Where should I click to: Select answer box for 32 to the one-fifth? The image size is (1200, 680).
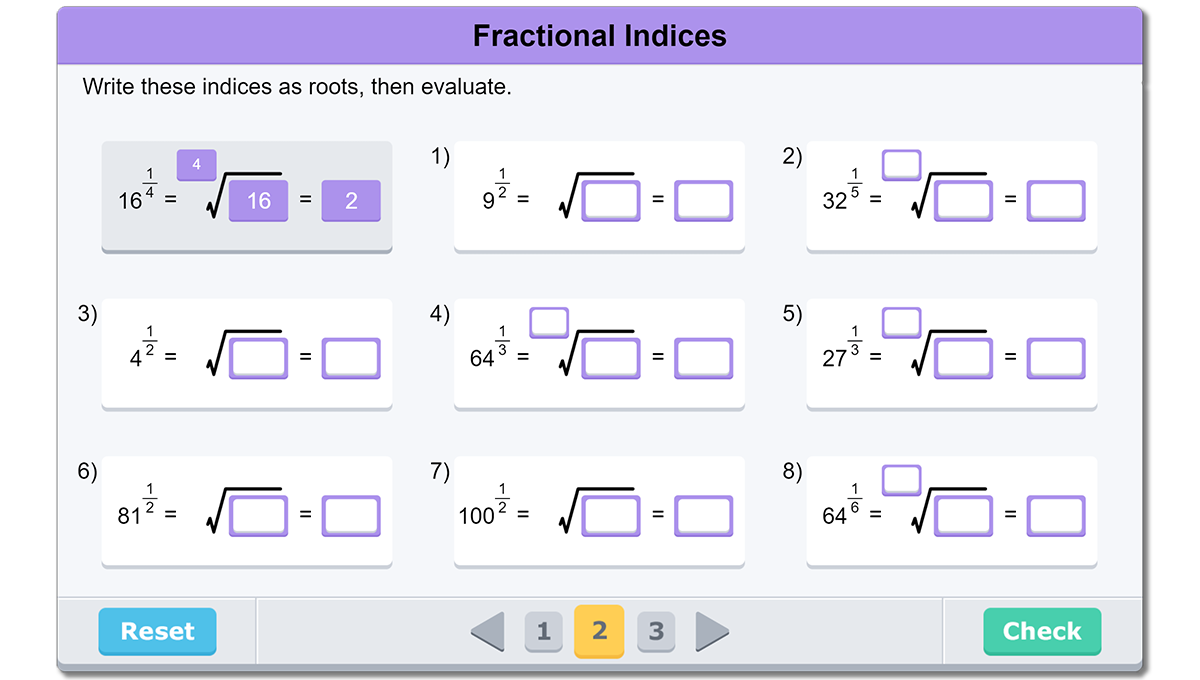click(x=1056, y=200)
